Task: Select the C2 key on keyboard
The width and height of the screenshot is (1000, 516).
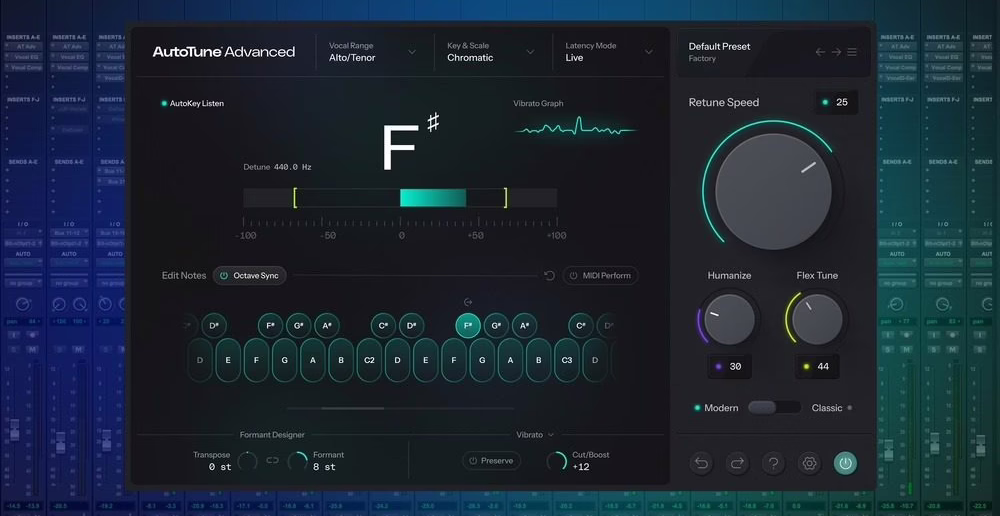Action: click(x=369, y=360)
